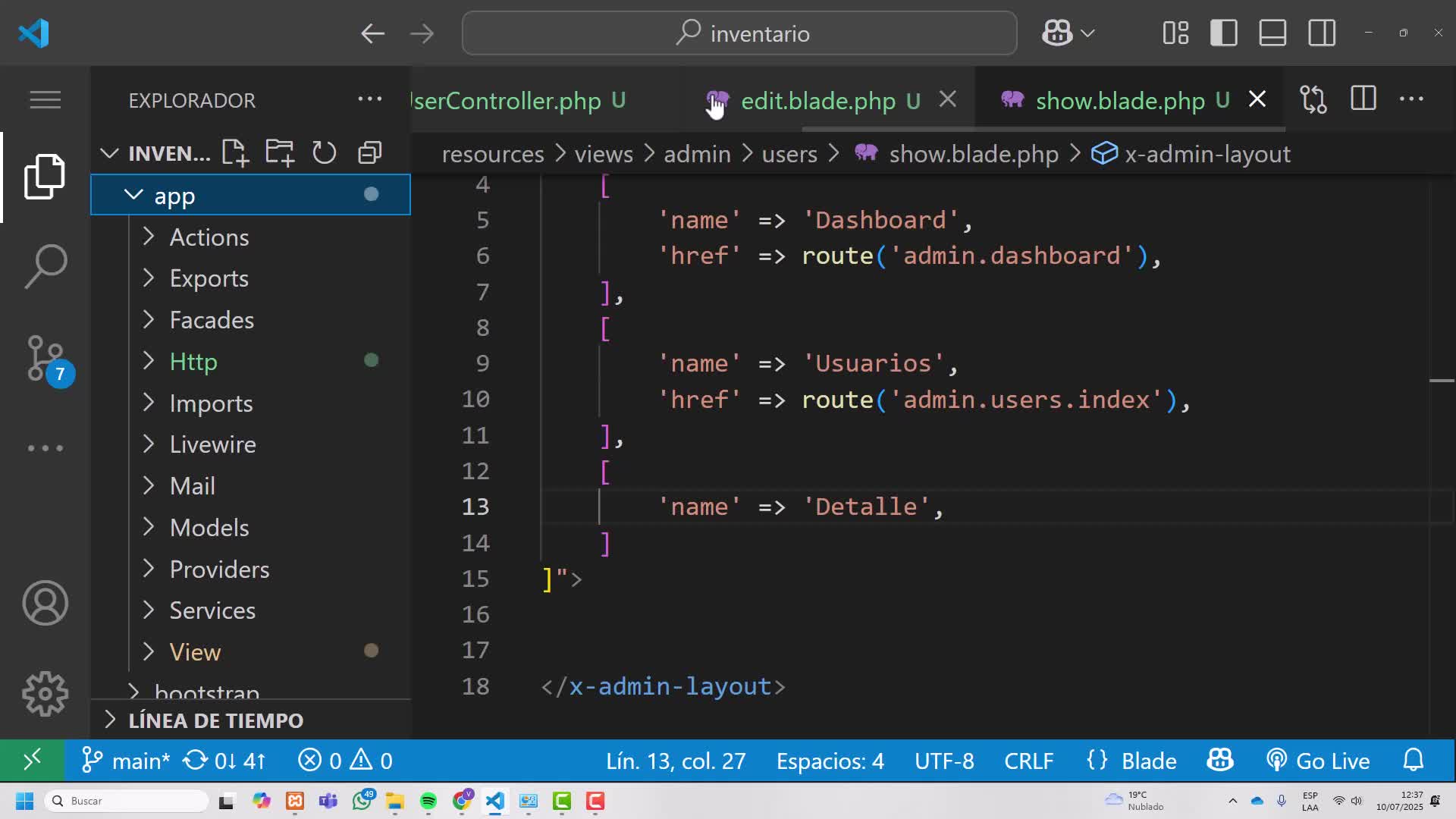The image size is (1456, 819).
Task: Open changes compare icon in editor toolbar
Action: click(x=1313, y=99)
